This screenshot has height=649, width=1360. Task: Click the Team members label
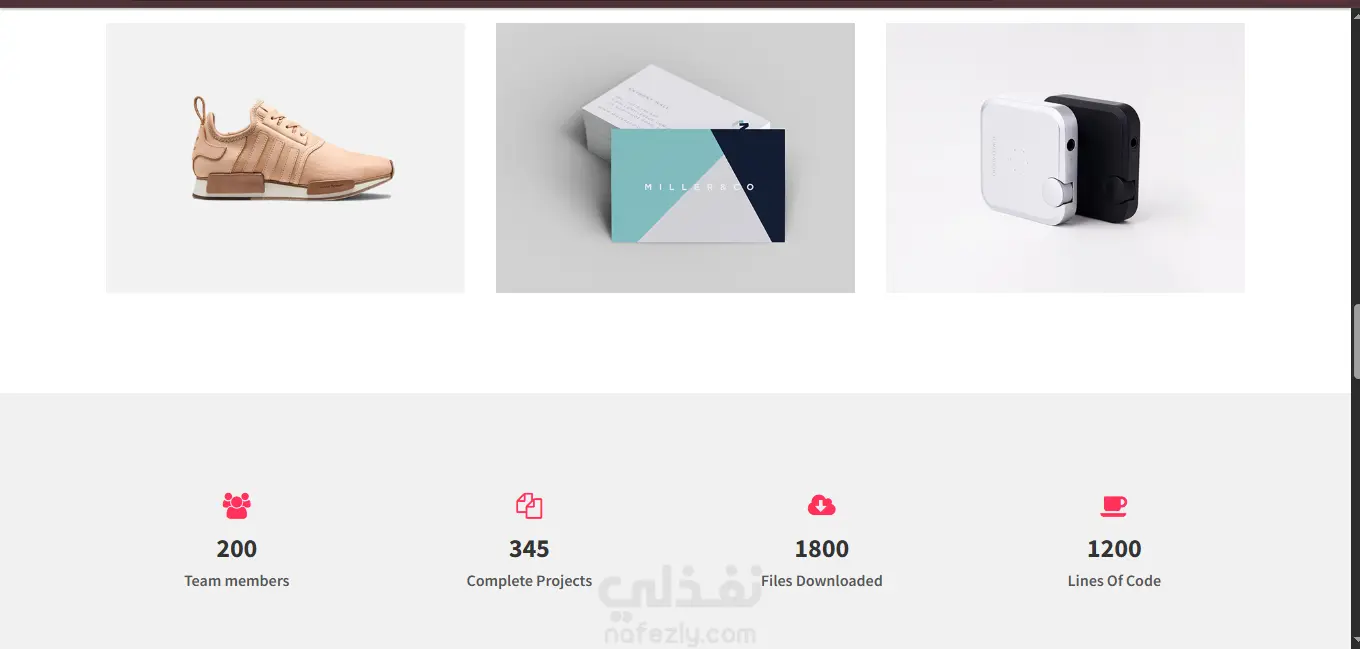coord(237,581)
